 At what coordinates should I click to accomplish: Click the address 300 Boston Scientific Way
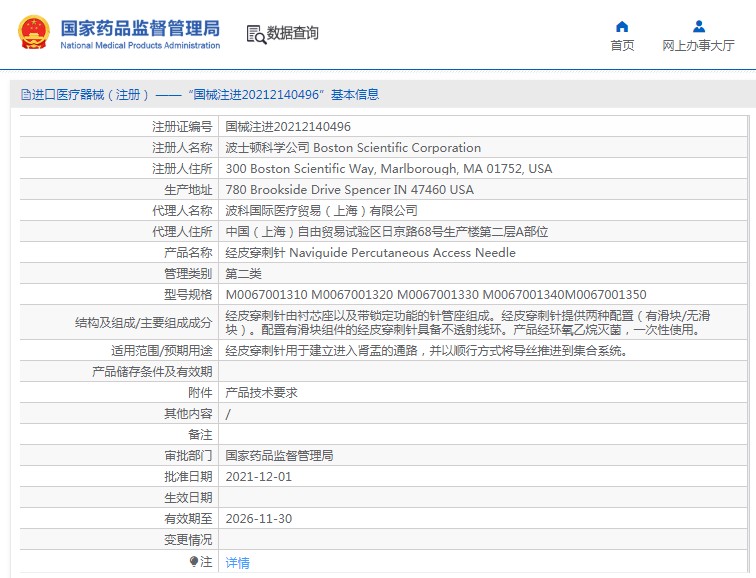pos(389,169)
